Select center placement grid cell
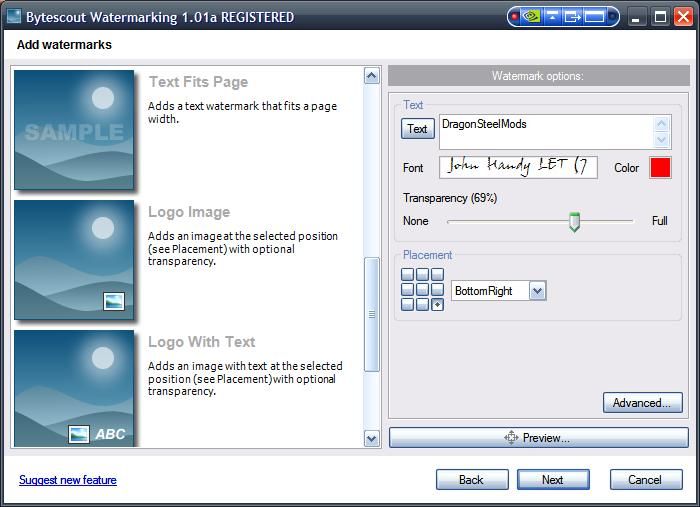The width and height of the screenshot is (700, 507). pos(422,290)
